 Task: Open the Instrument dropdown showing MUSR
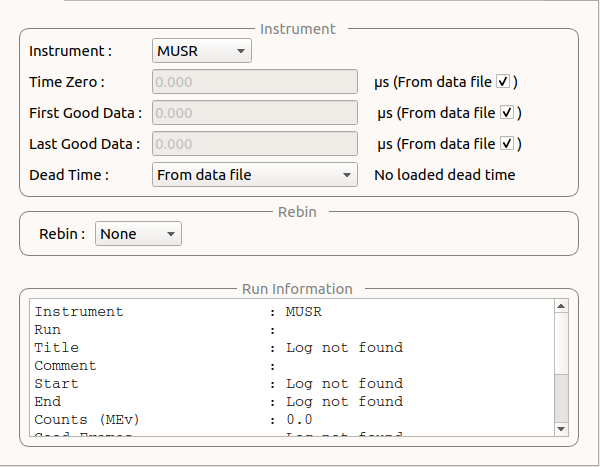(202, 51)
